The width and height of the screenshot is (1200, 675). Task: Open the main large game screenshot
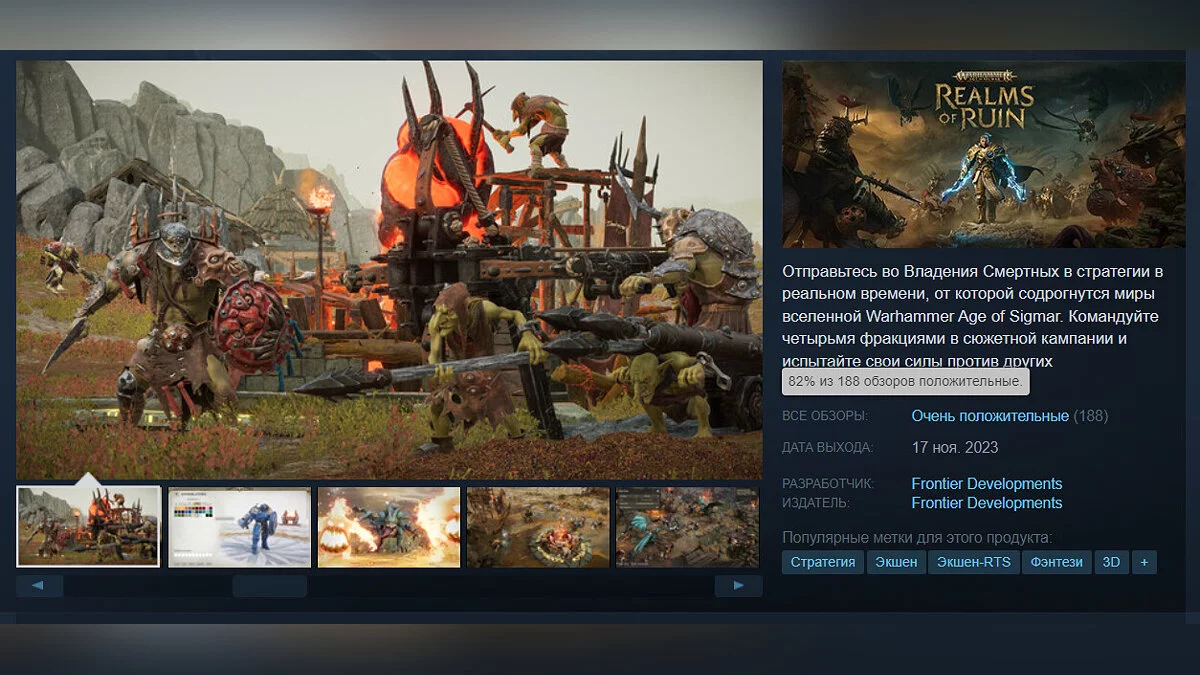click(389, 270)
